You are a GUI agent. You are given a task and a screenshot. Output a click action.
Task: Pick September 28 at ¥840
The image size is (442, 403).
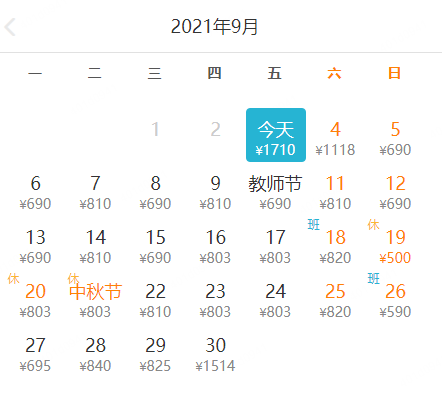[x=95, y=354]
